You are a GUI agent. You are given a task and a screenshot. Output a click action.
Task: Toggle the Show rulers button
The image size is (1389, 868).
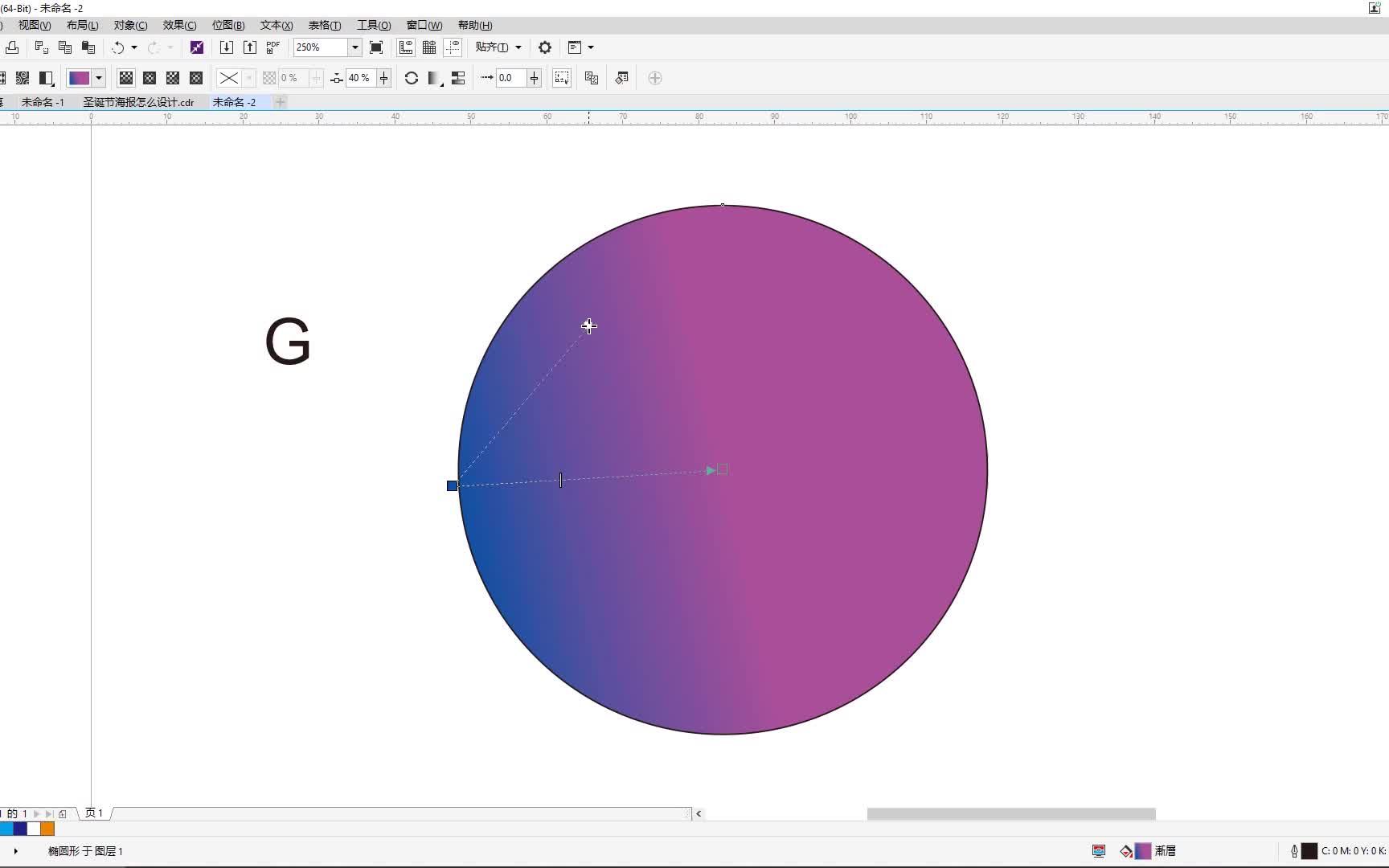pos(406,47)
